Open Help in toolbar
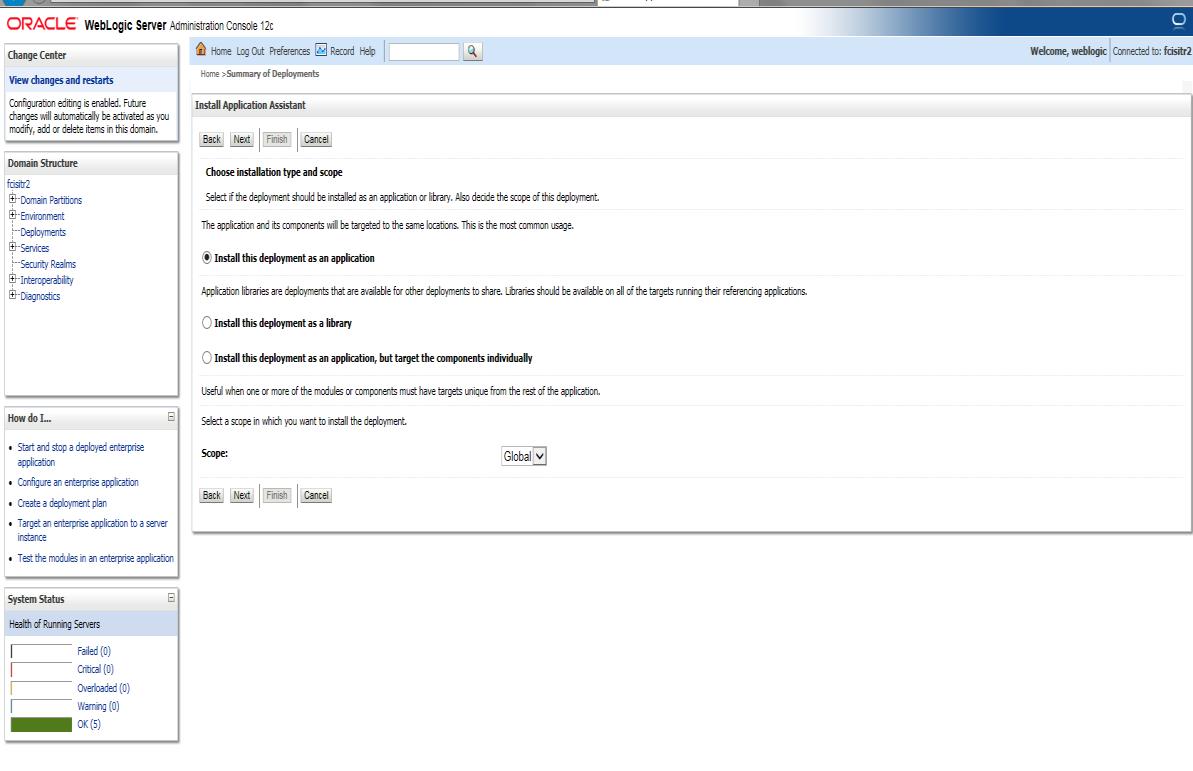Screen dimensions: 1193x771 click(x=367, y=51)
